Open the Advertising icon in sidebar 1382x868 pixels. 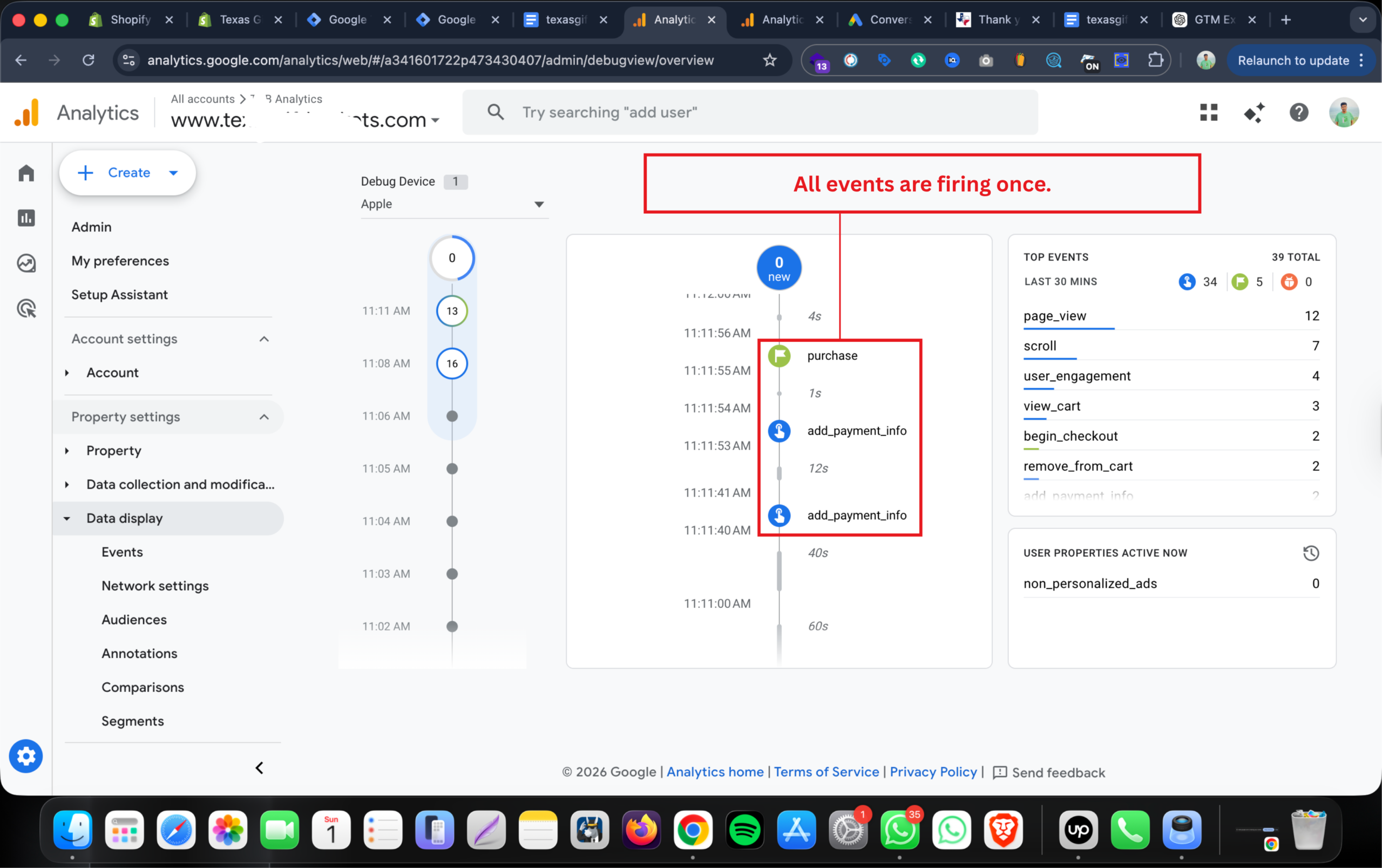[26, 309]
